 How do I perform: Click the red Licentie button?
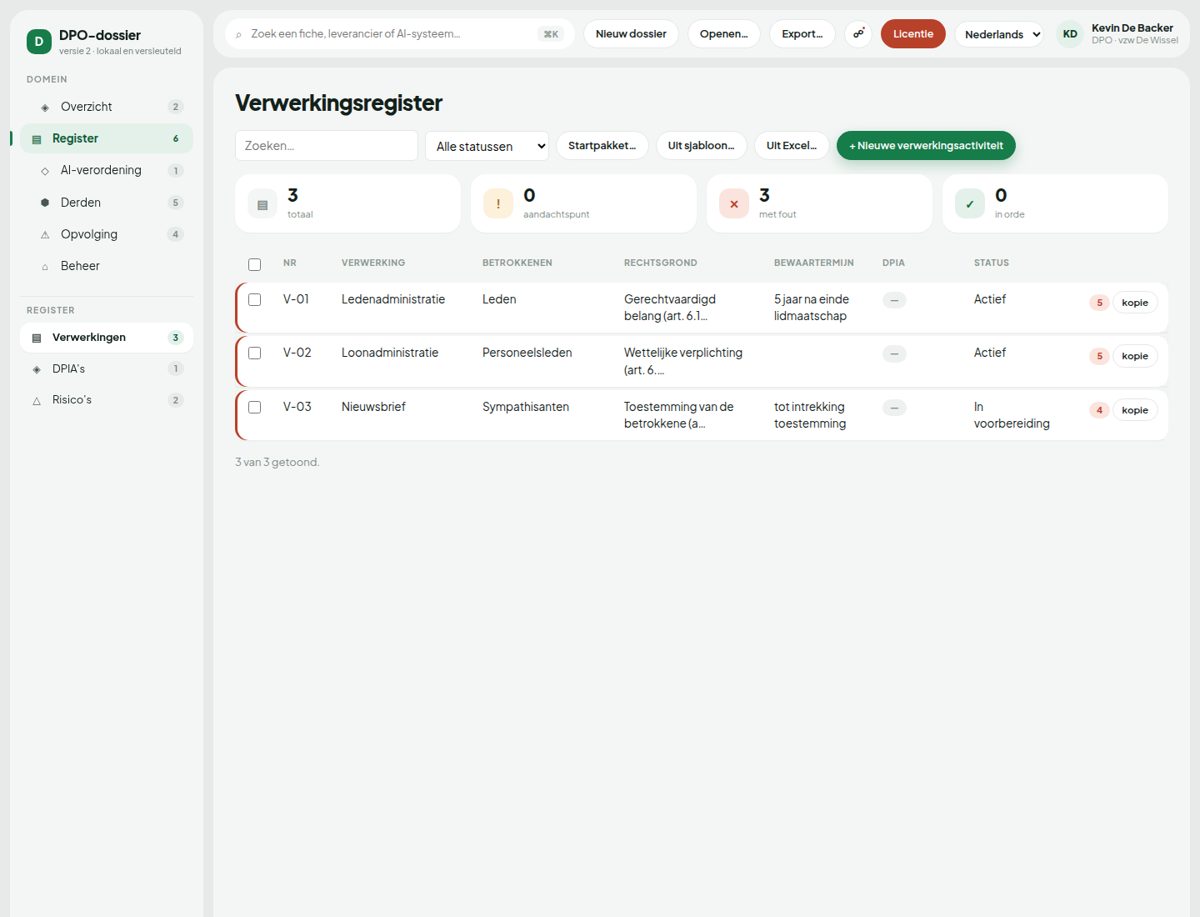tap(913, 34)
